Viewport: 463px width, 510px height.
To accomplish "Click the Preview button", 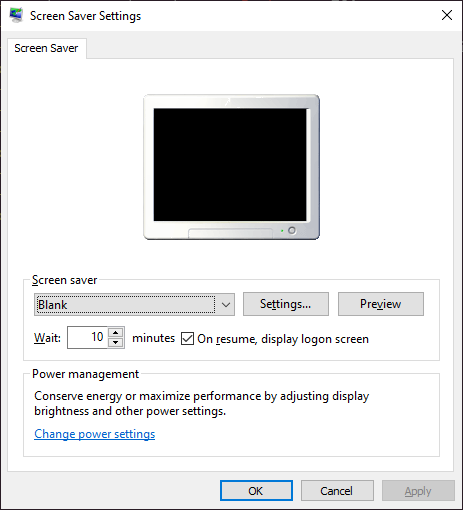I will coord(381,304).
